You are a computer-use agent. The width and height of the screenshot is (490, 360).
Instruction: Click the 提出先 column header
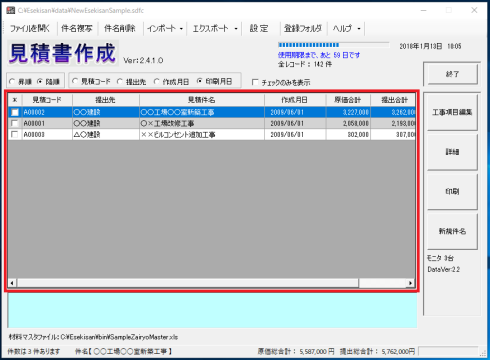click(106, 100)
